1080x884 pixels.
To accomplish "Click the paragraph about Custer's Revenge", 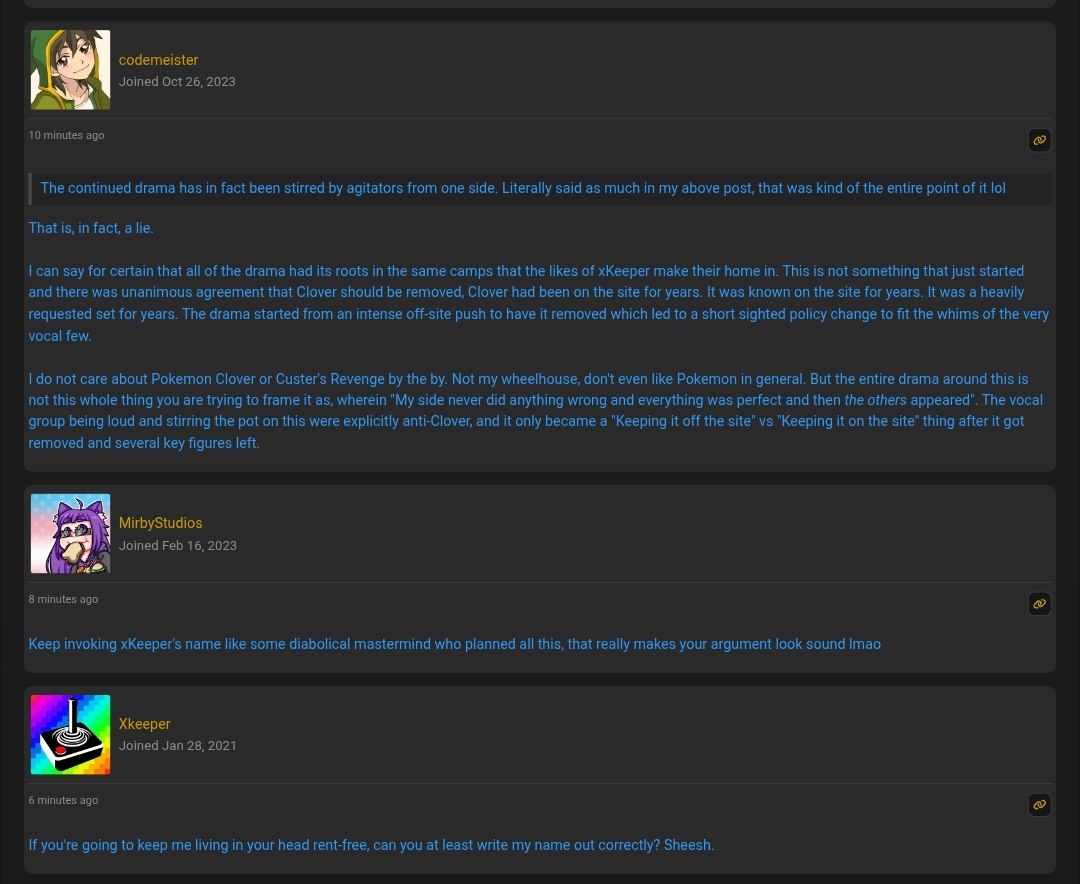I will [536, 411].
